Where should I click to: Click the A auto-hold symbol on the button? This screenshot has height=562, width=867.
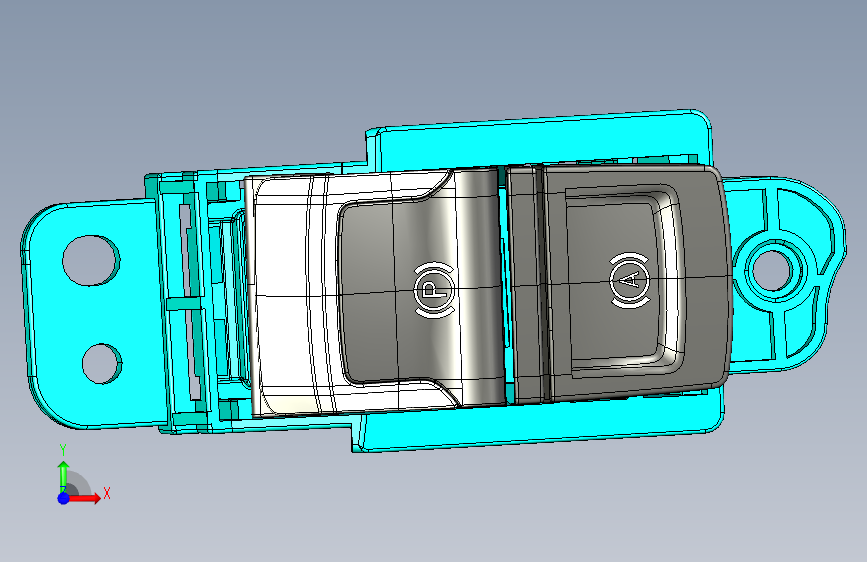point(630,280)
